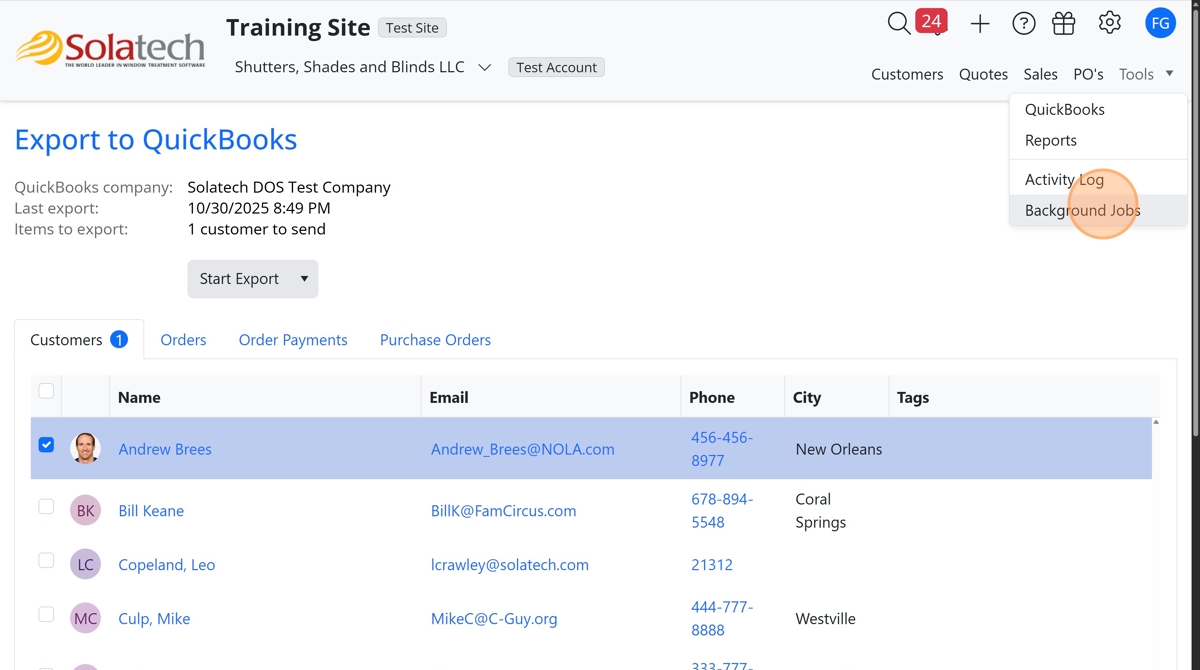1200x670 pixels.
Task: Click the Westville city cell
Action: coord(825,619)
